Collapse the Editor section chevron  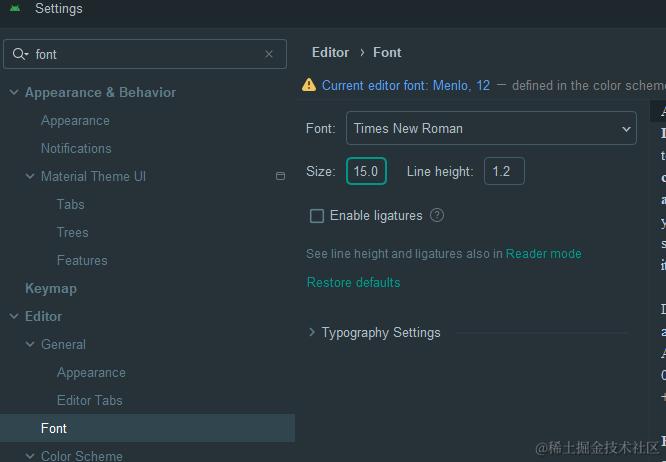click(x=14, y=316)
